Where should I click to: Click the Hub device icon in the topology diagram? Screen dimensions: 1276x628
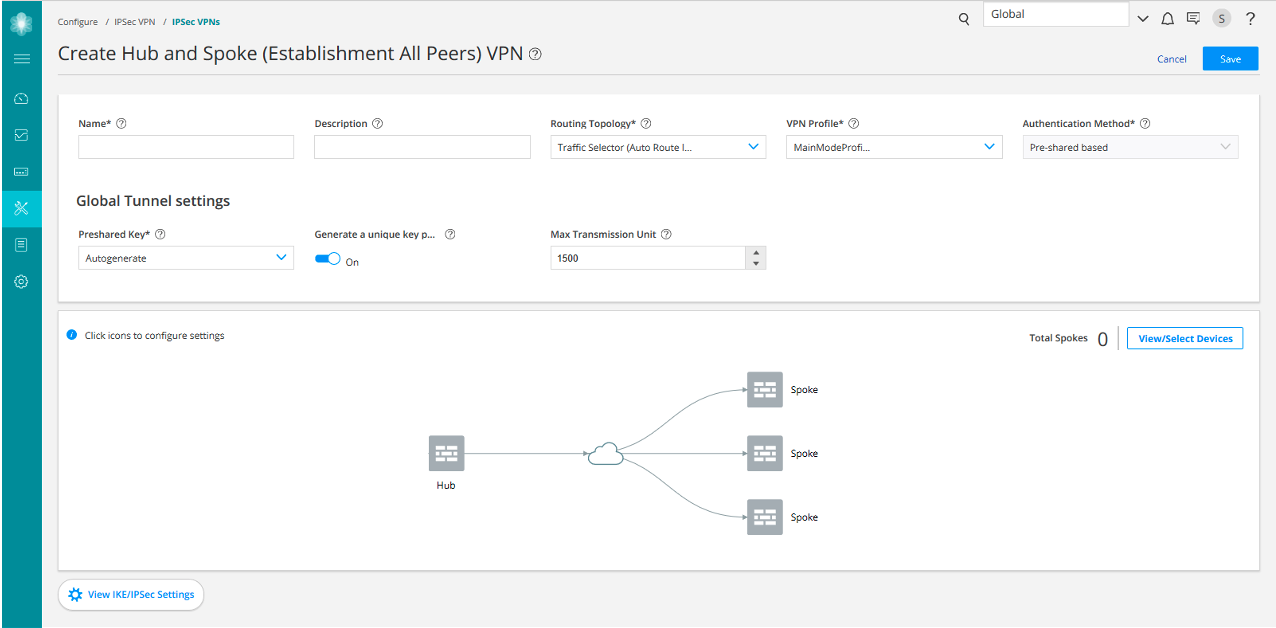coord(445,452)
